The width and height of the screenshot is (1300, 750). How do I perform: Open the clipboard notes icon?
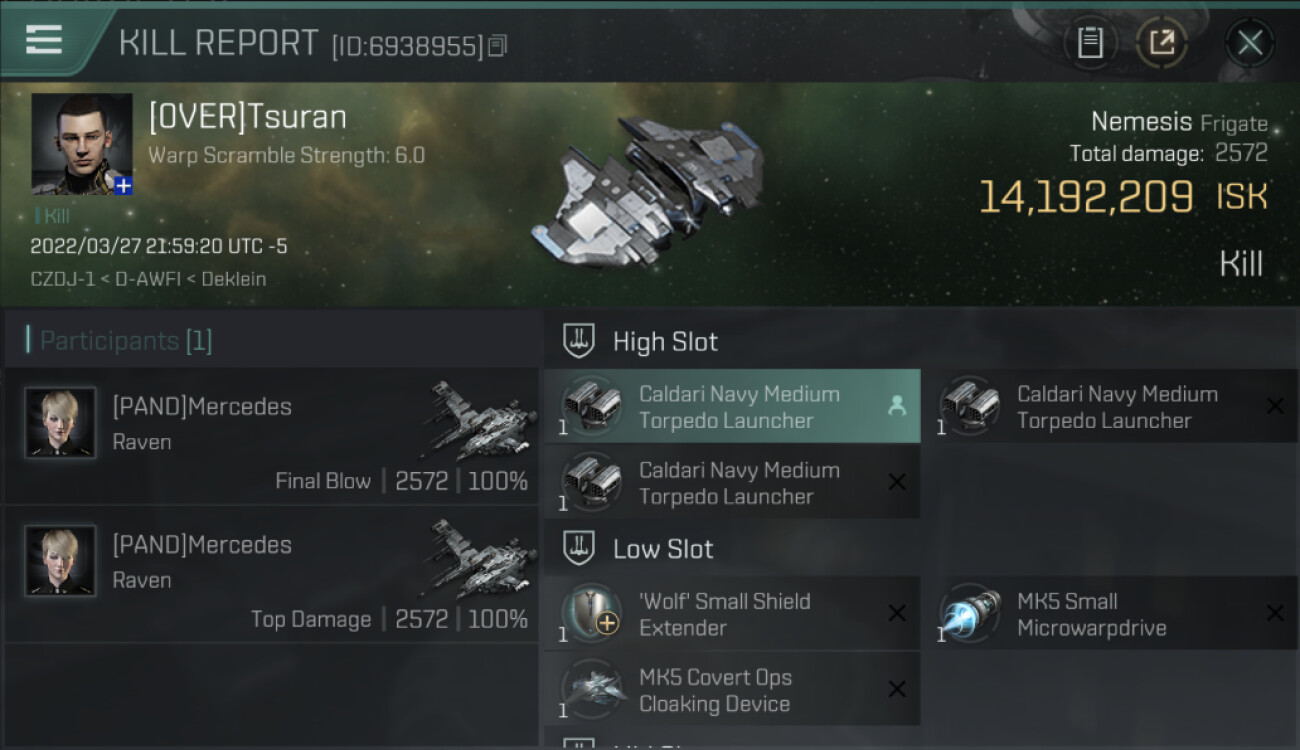pos(1090,43)
